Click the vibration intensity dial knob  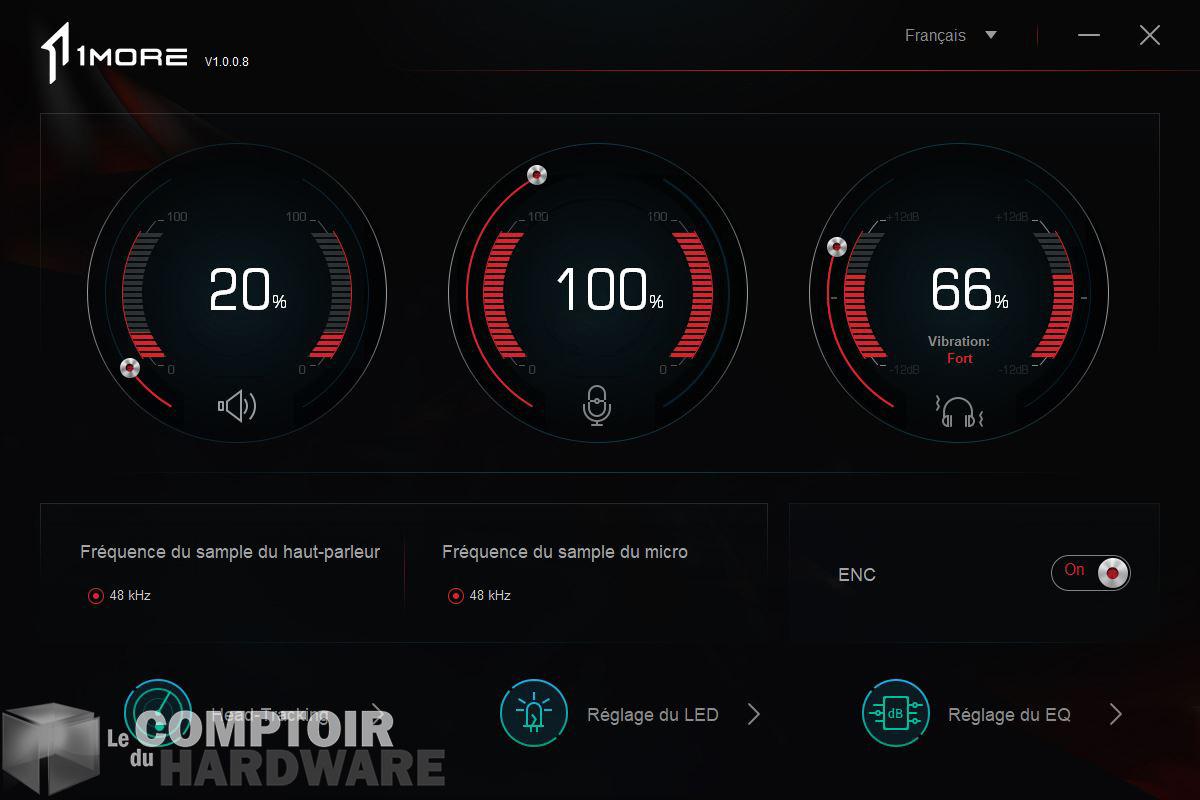[837, 247]
